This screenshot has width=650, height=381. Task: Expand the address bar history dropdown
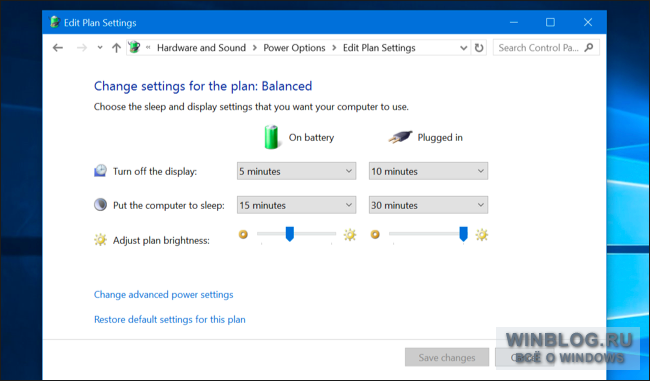point(464,48)
